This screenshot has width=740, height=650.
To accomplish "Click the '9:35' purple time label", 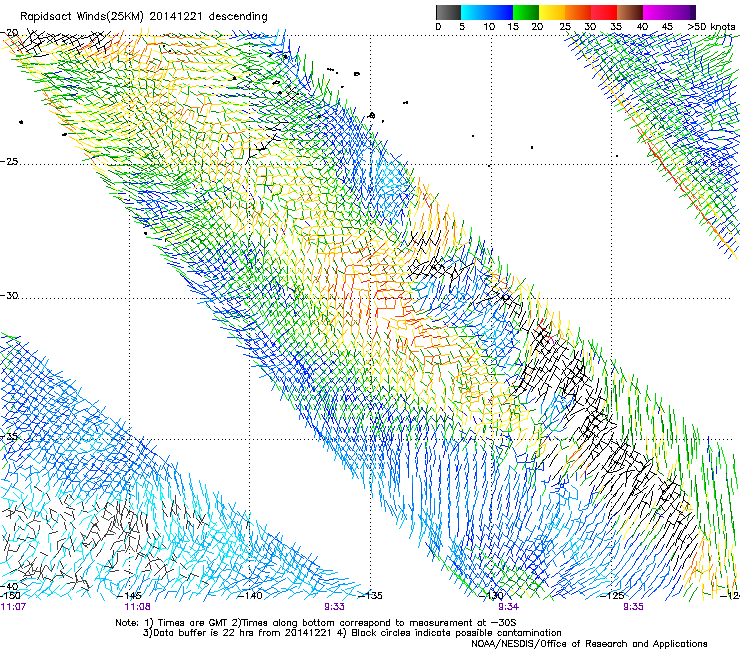I will (x=633, y=607).
